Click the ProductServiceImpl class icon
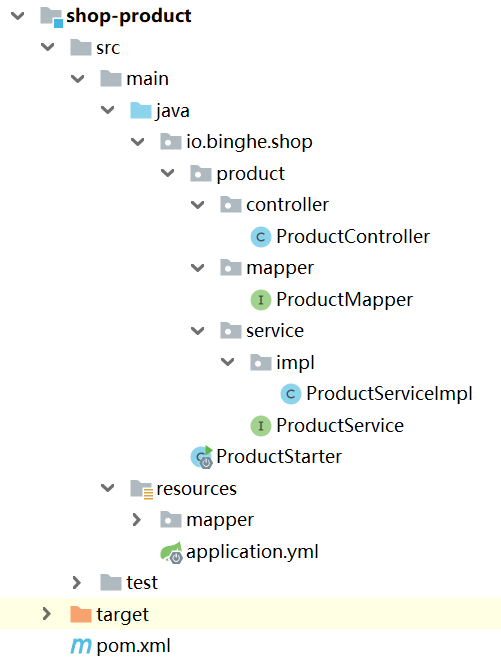501x664 pixels. pyautogui.click(x=291, y=394)
